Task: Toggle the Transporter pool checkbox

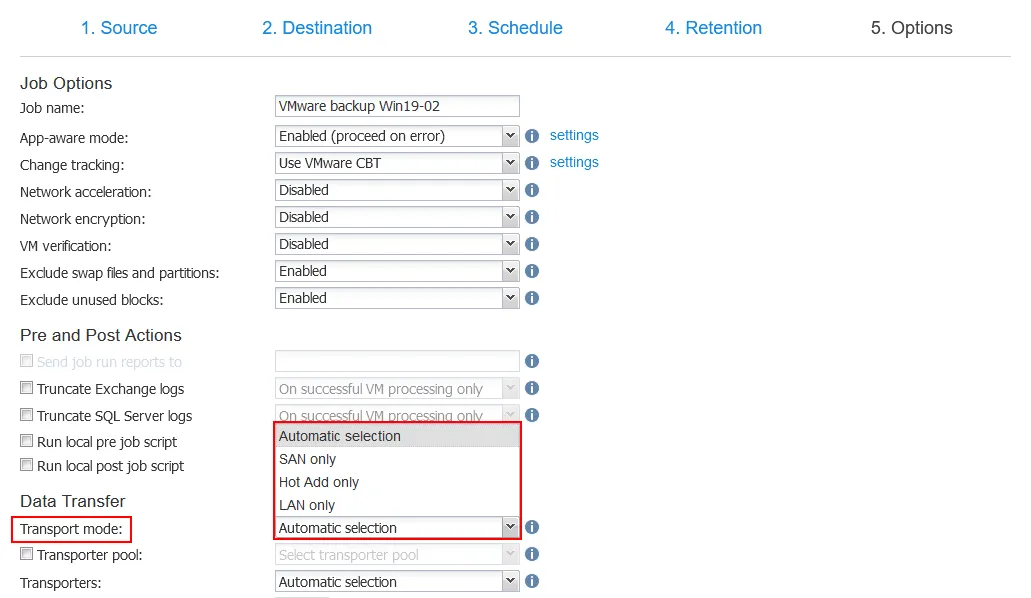Action: [x=27, y=555]
